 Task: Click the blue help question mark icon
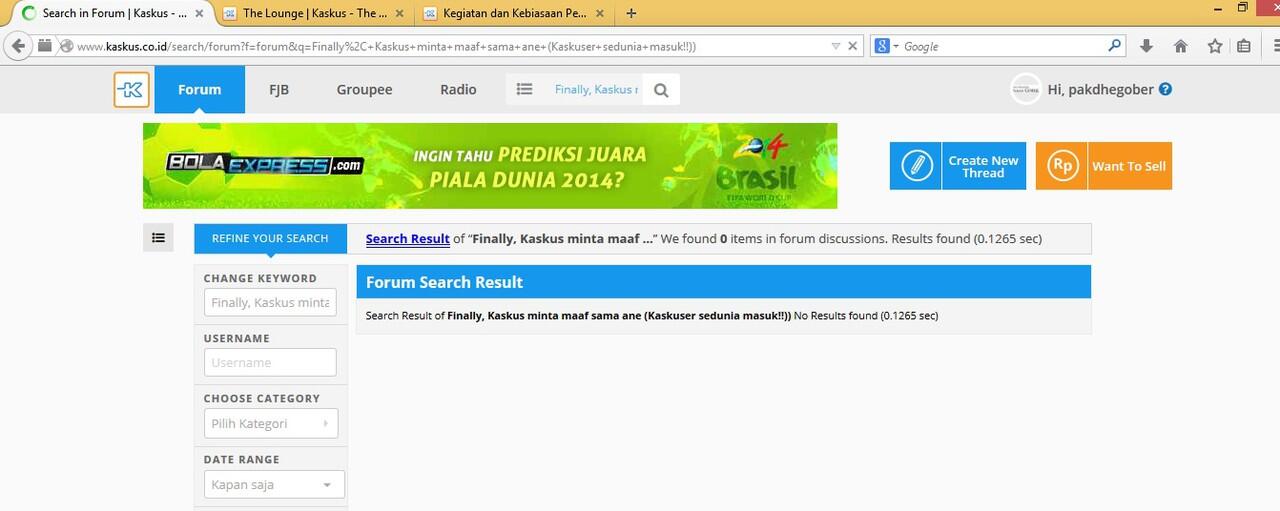pos(1165,89)
